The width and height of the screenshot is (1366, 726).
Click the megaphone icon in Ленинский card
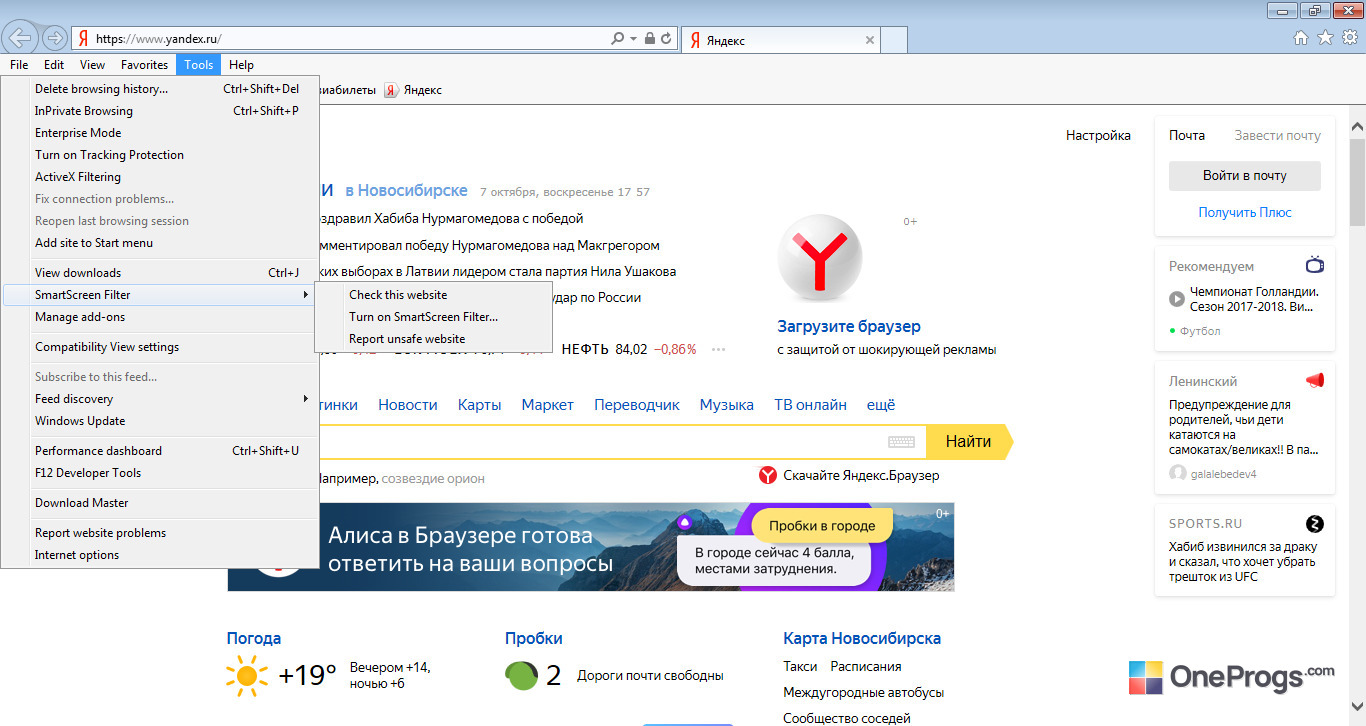click(1315, 381)
